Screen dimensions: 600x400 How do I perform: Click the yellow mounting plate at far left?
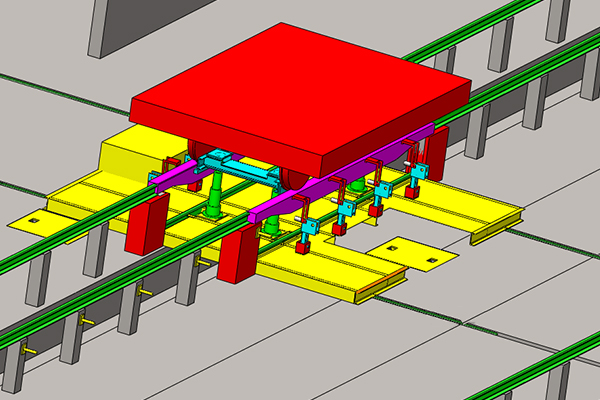point(35,220)
